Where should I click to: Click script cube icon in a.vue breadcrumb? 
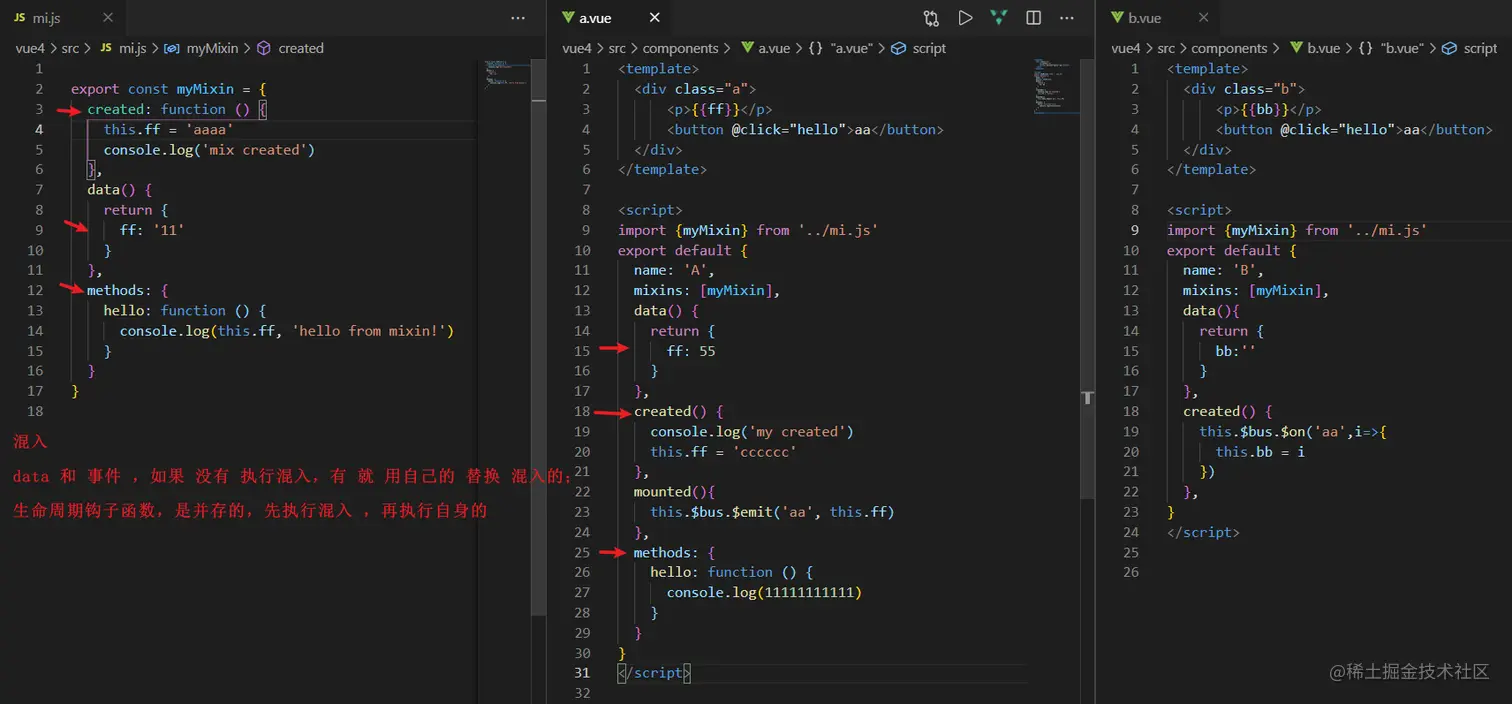coord(898,48)
